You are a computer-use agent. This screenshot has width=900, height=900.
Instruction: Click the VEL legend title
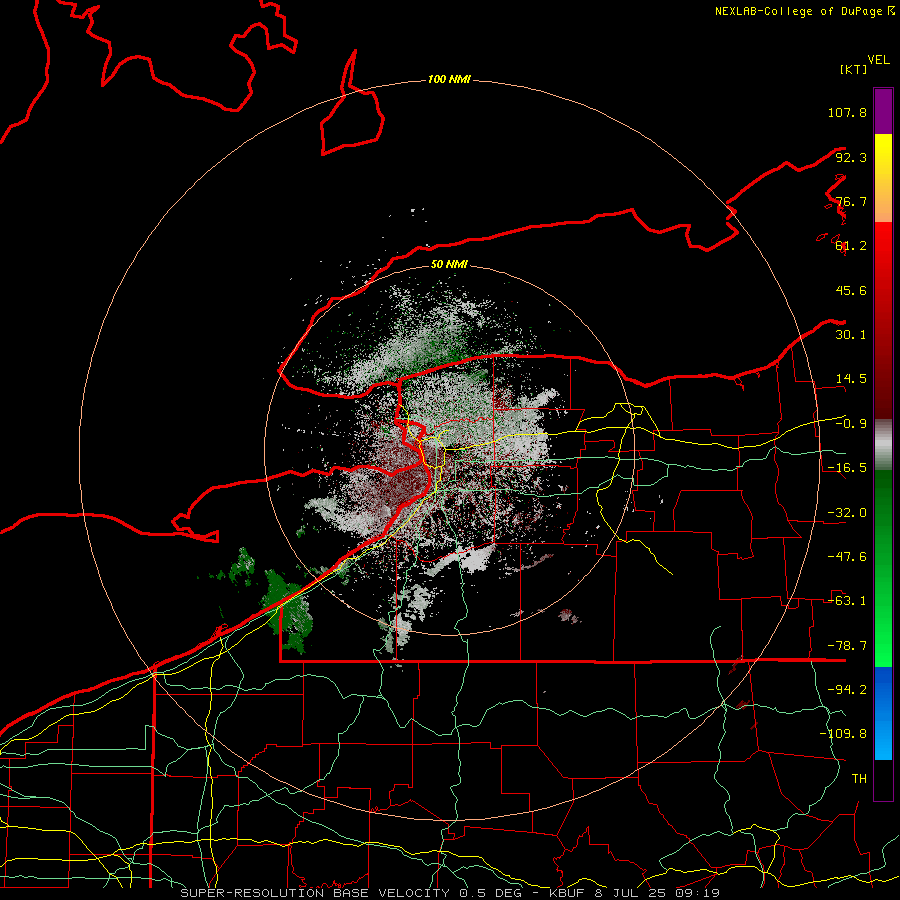[878, 60]
